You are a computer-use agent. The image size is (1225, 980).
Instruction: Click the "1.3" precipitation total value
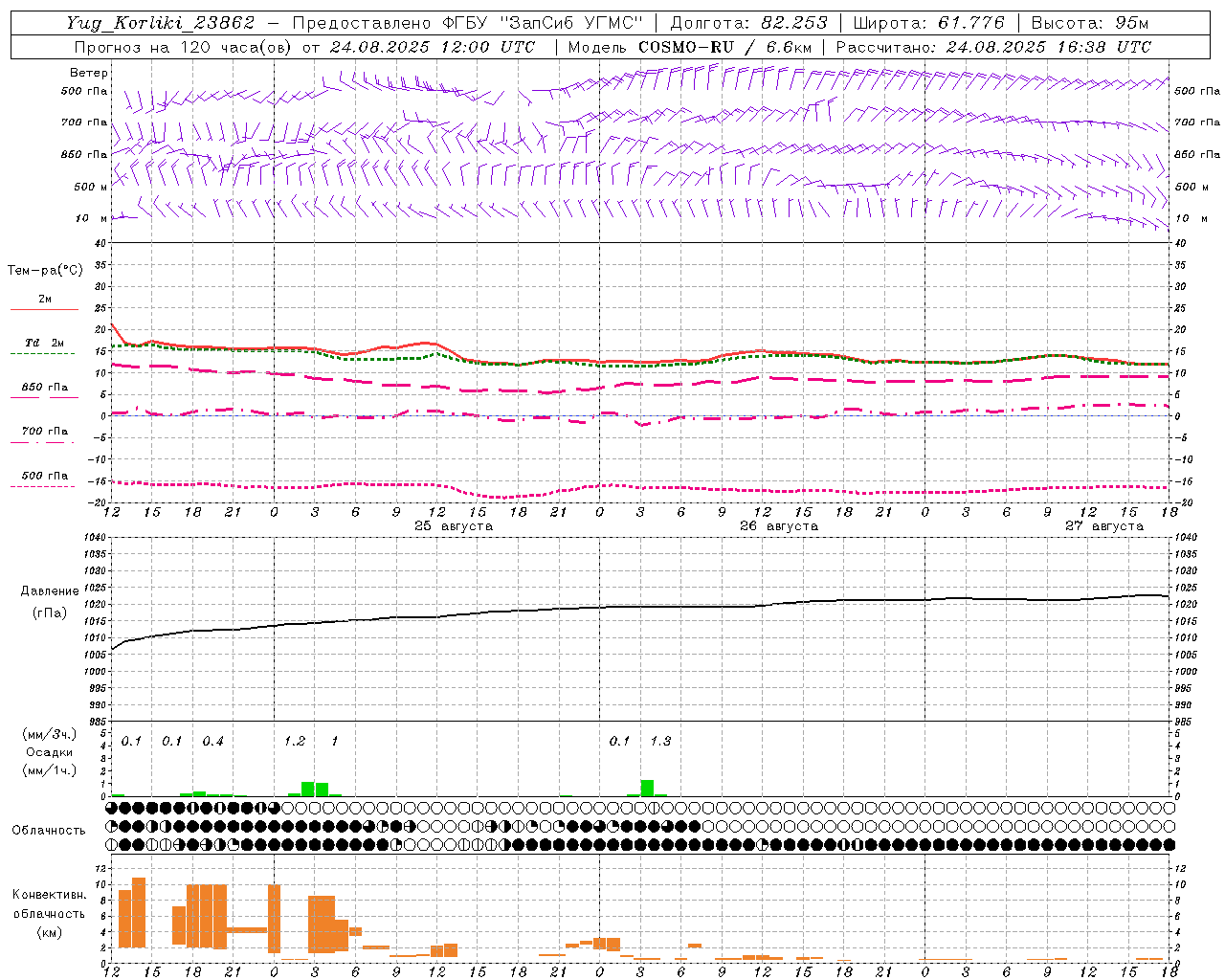pyautogui.click(x=660, y=742)
